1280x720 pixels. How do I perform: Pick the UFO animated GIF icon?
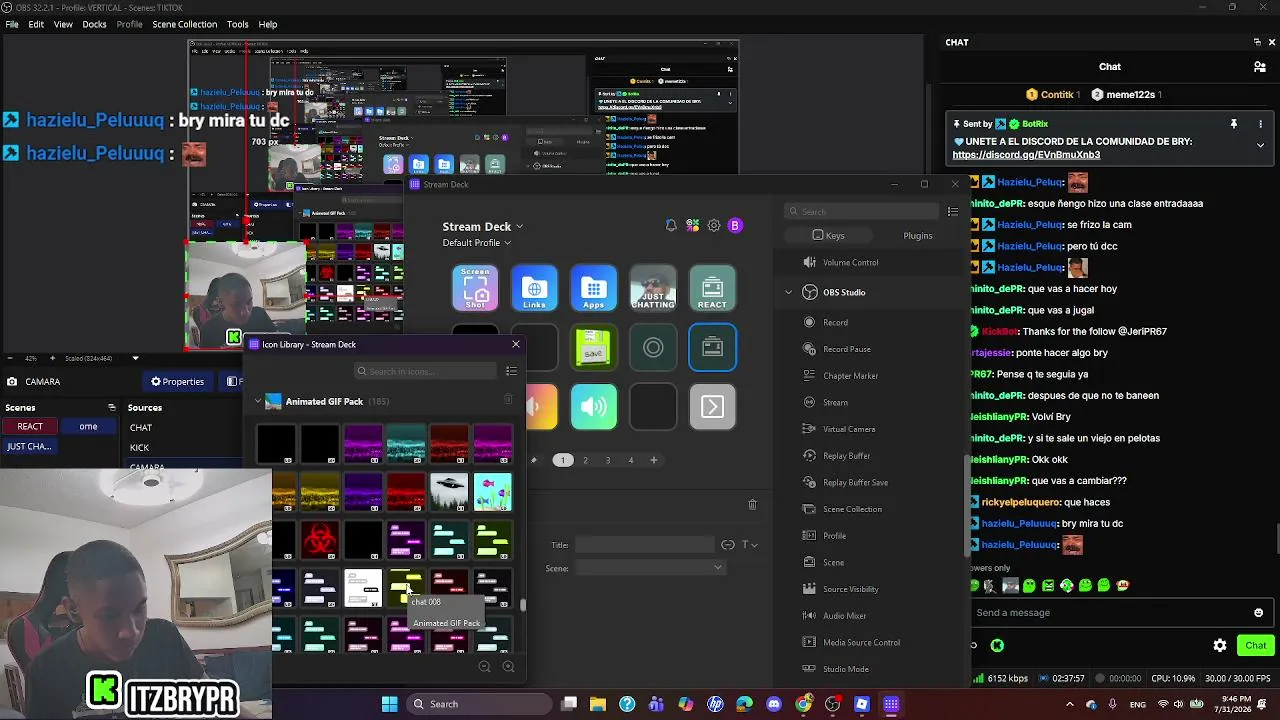[449, 492]
